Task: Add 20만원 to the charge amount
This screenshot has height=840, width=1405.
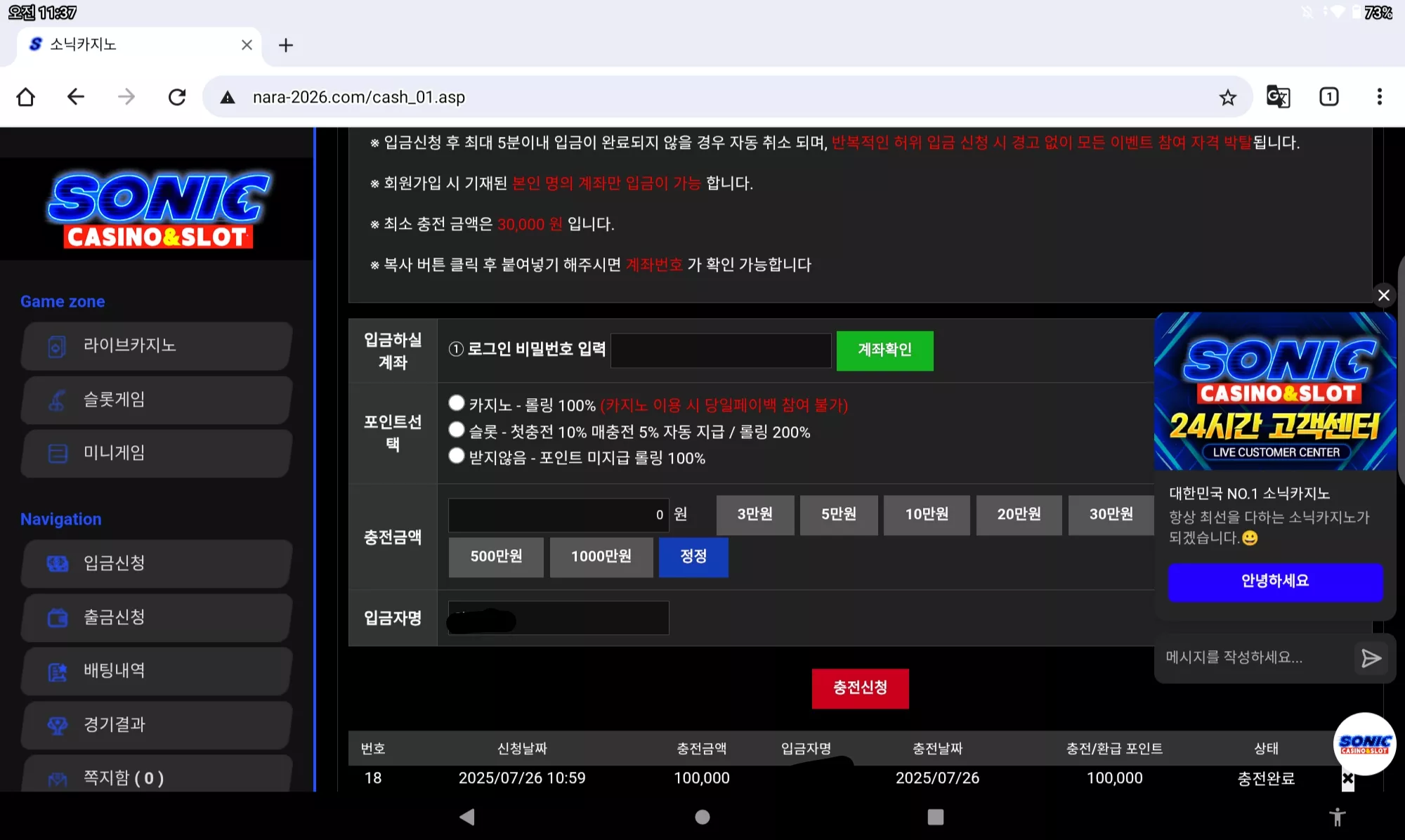Action: tap(1019, 515)
